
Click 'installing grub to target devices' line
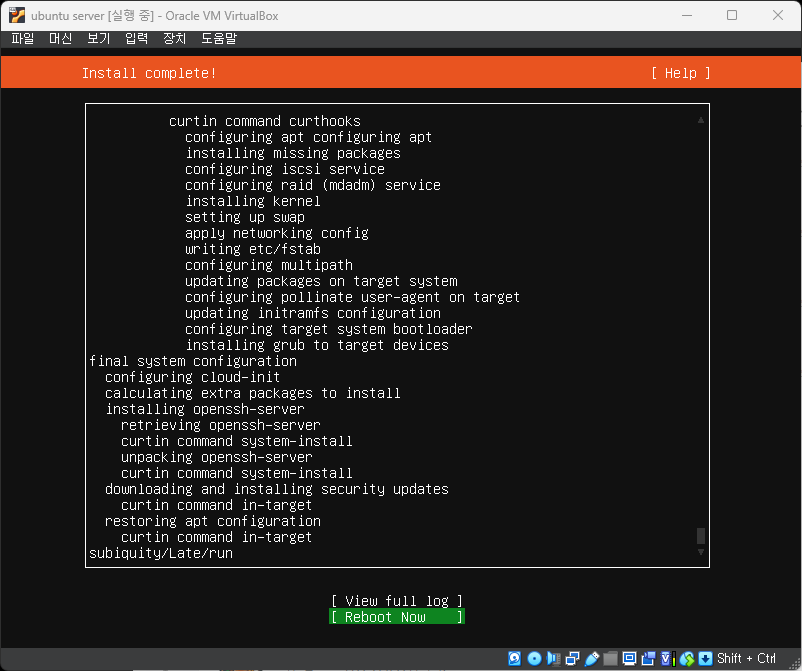317,345
